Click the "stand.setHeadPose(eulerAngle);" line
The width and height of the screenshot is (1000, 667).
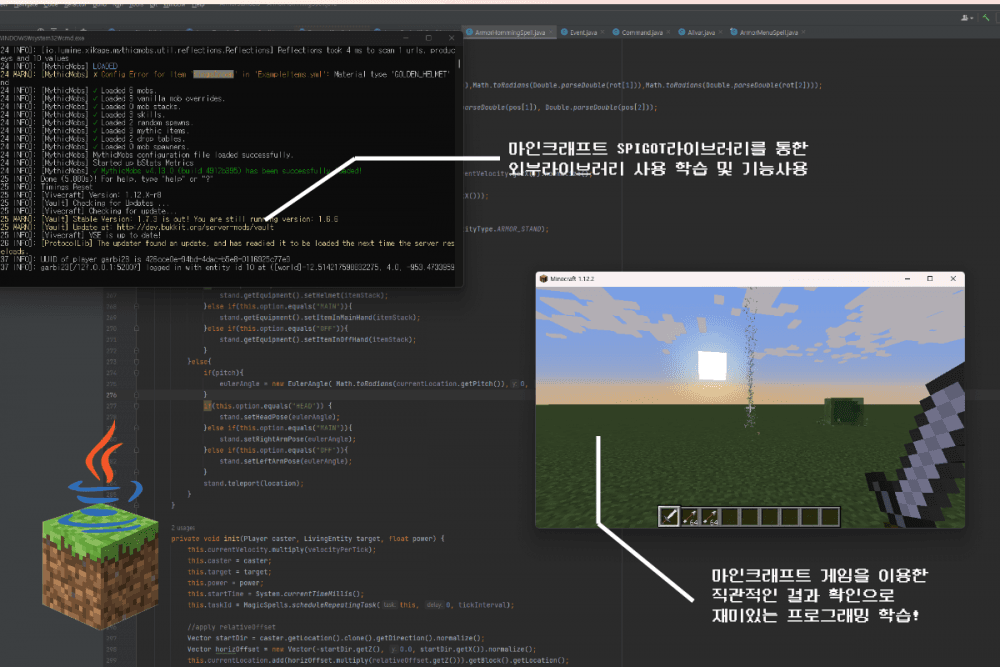coord(279,417)
